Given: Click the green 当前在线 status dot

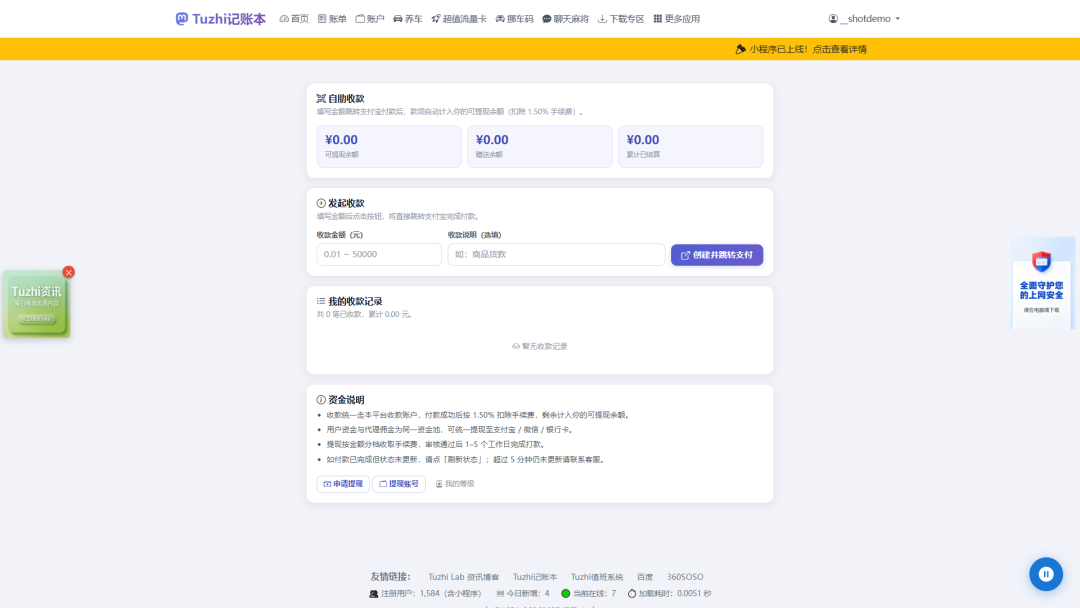Looking at the screenshot, I should click(565, 593).
